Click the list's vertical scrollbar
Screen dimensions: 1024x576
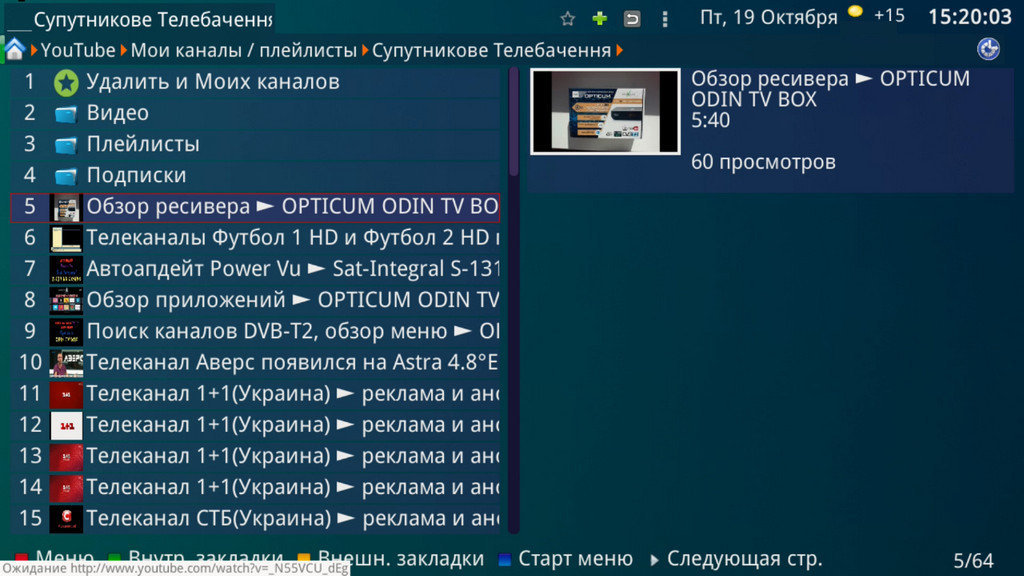point(514,300)
